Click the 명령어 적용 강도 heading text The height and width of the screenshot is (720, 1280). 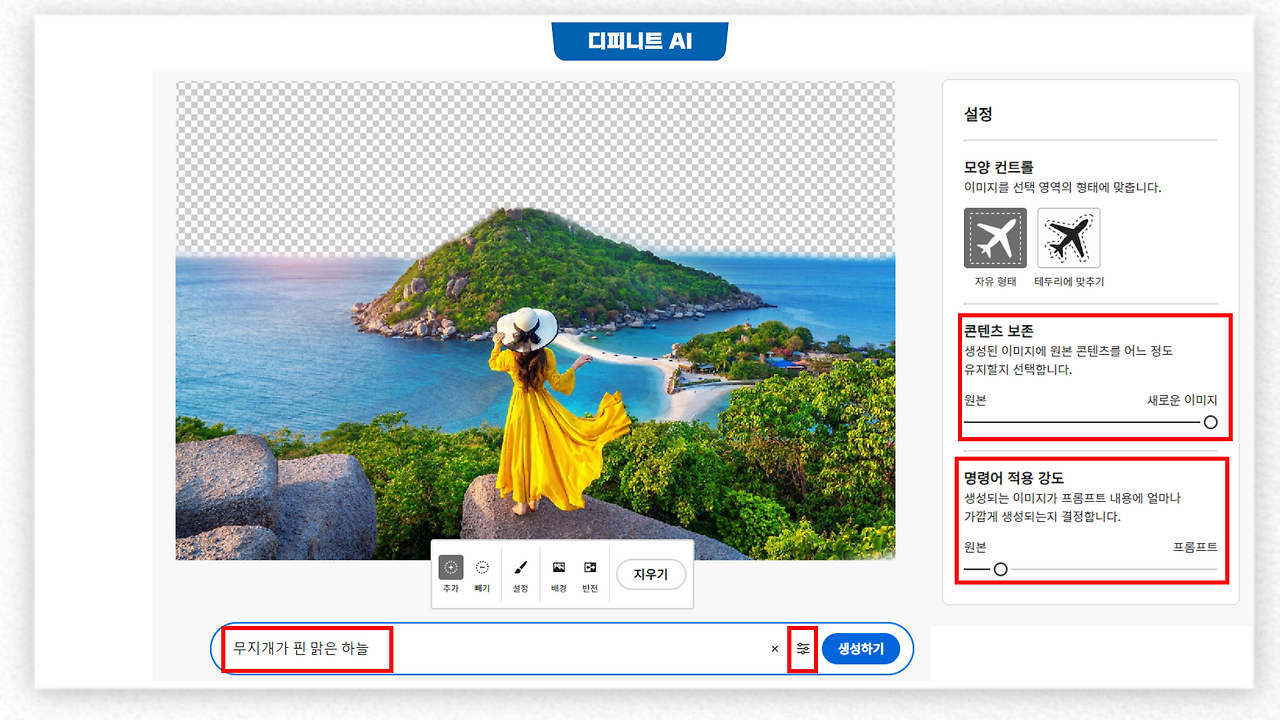[x=1013, y=478]
